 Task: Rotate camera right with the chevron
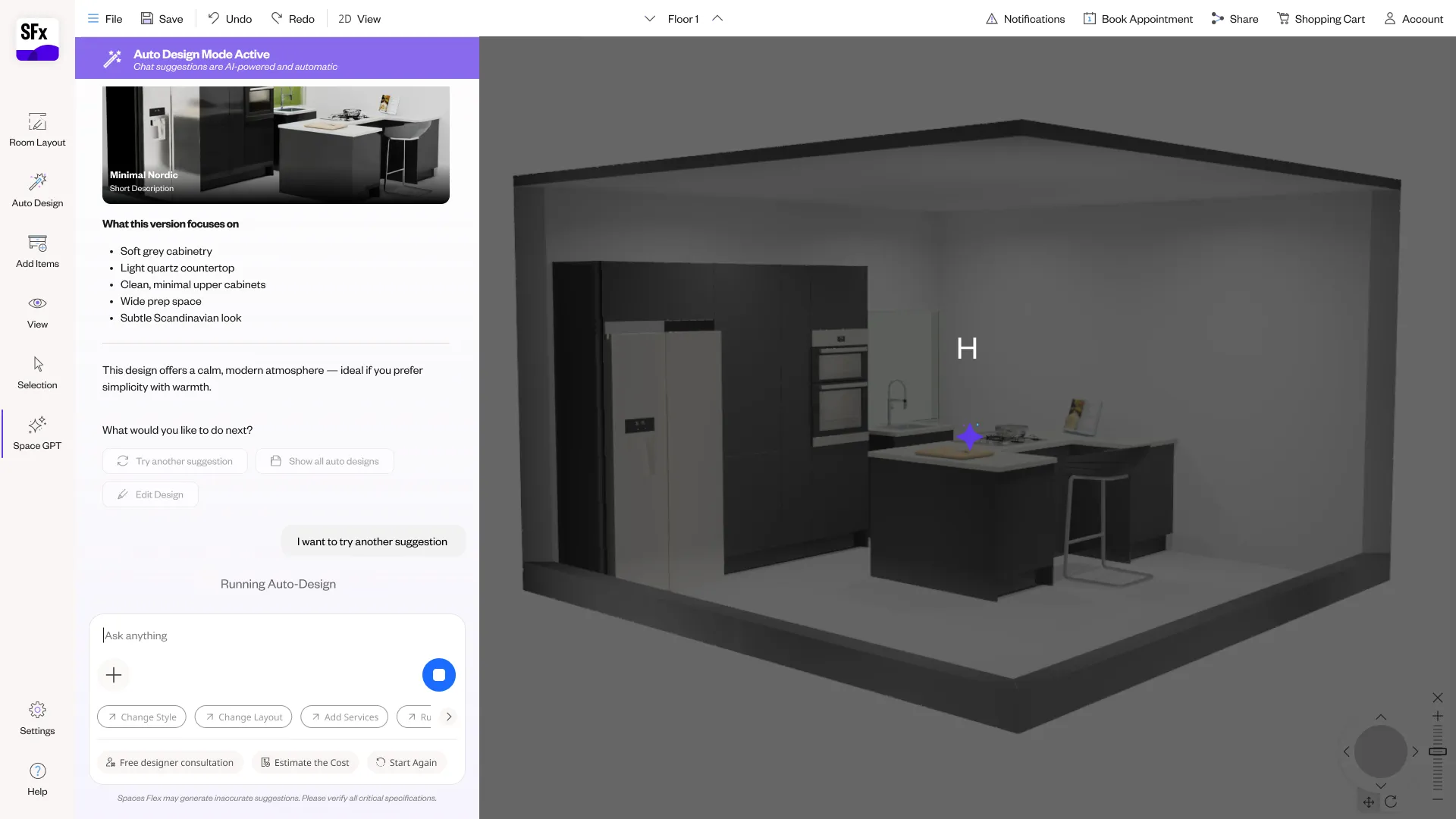tap(1415, 752)
